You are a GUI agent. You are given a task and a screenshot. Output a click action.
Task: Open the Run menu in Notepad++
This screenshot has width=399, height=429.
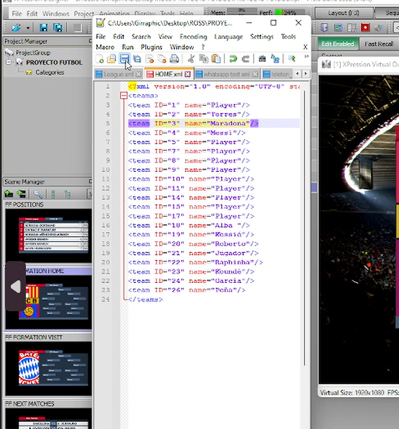(x=128, y=47)
